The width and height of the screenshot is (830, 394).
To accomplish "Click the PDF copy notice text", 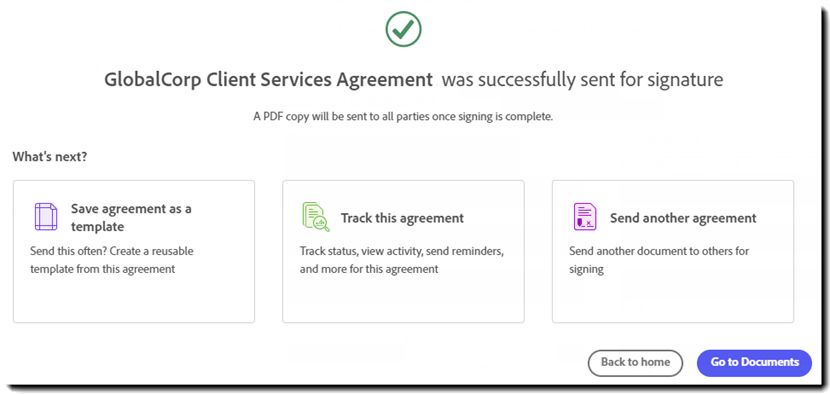I will click(403, 117).
